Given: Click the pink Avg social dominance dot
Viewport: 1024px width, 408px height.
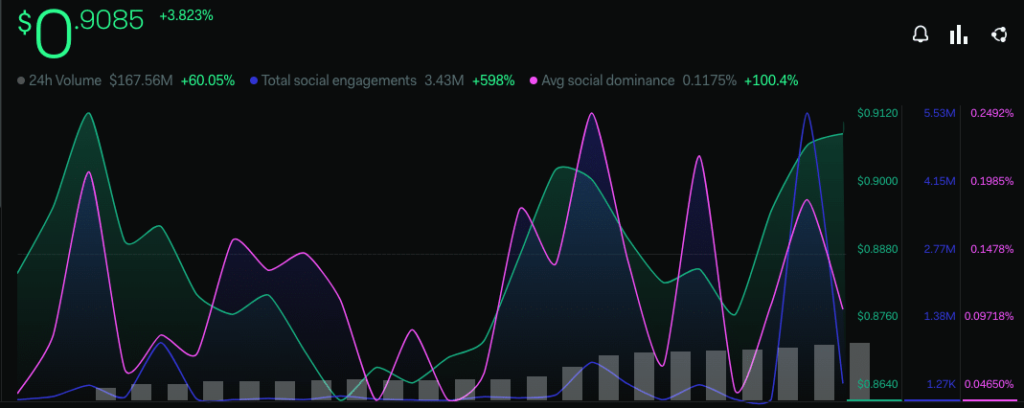Looking at the screenshot, I should [x=534, y=80].
